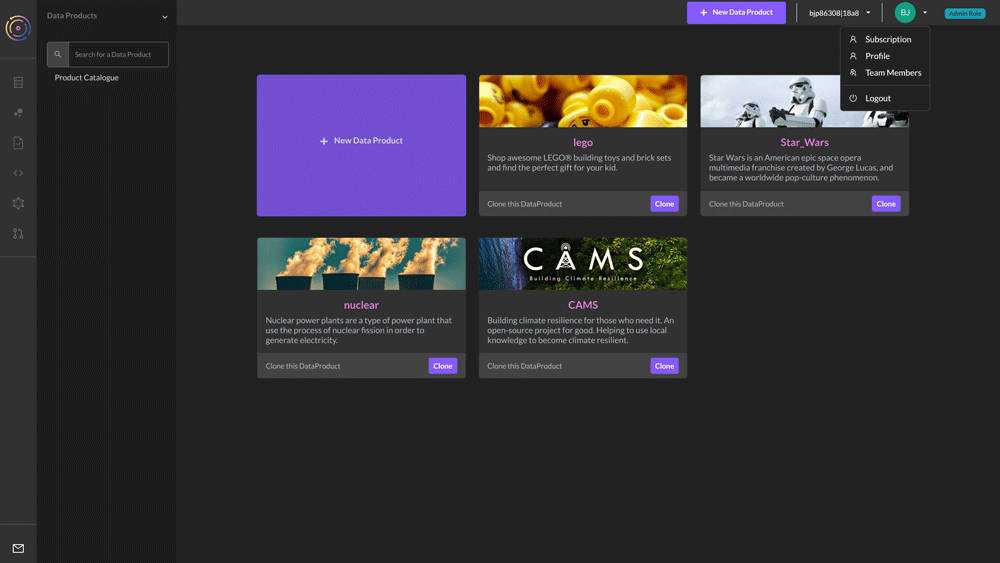Click the BJ user avatar
1000x563 pixels.
tap(904, 12)
